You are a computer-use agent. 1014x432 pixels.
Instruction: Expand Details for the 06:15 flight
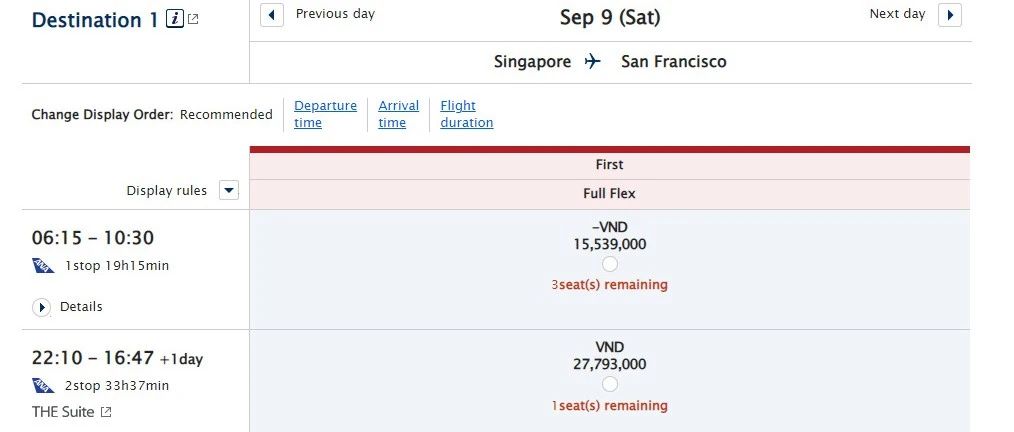tap(41, 307)
